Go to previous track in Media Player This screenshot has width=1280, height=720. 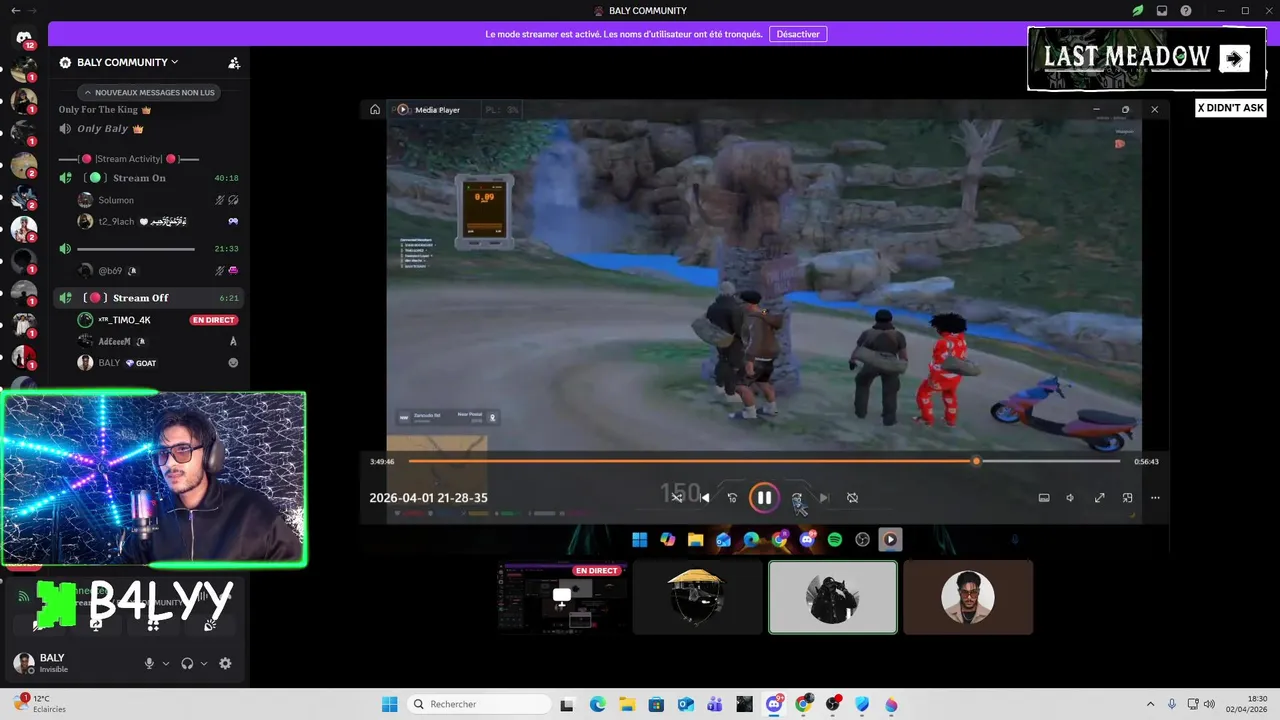705,498
